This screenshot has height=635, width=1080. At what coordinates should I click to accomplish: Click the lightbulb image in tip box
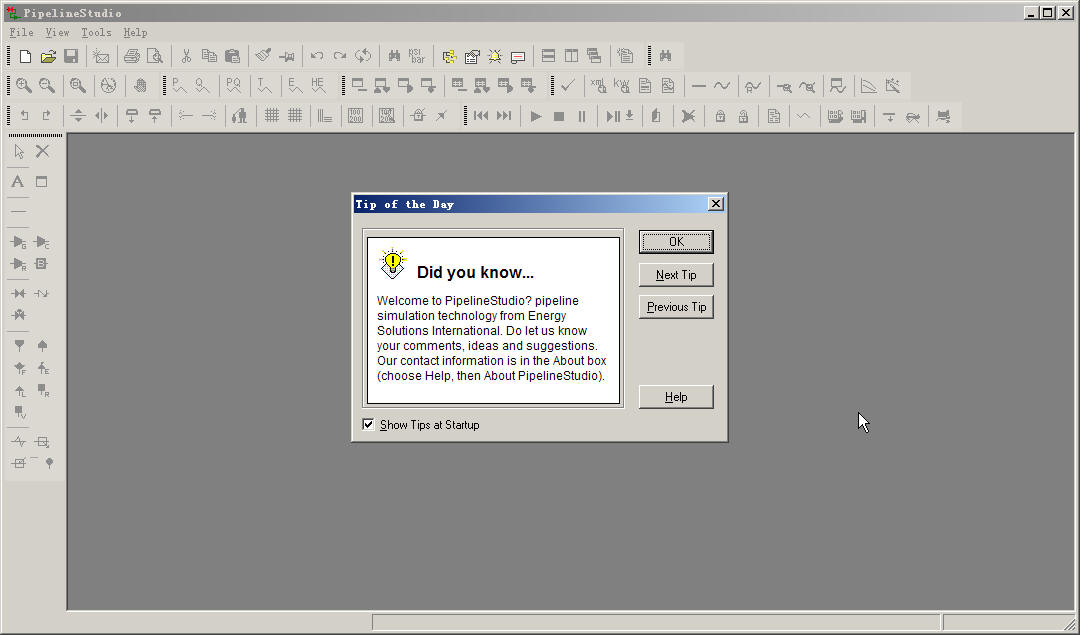[393, 263]
